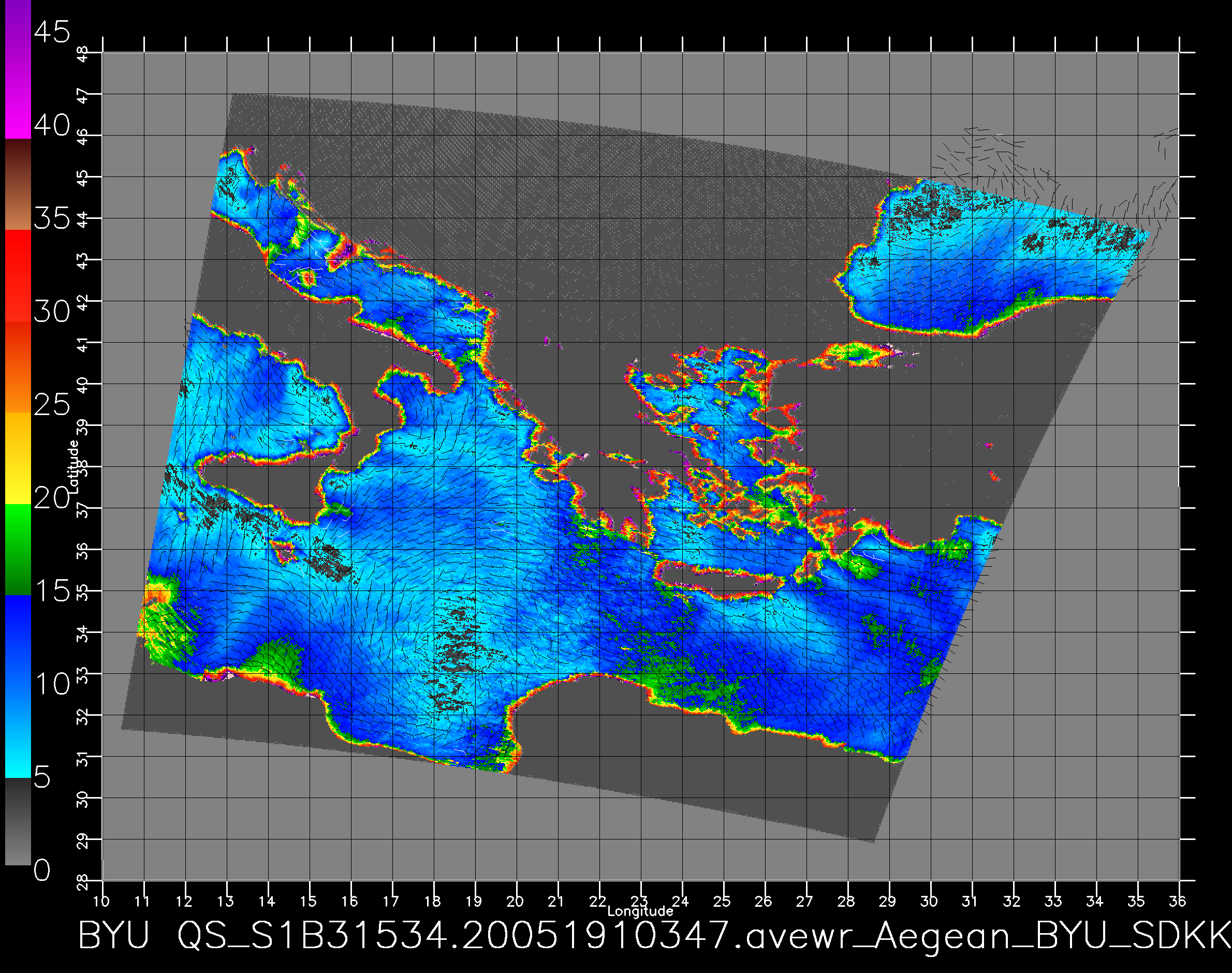Click longitude axis tick label 19
The width and height of the screenshot is (1232, 973).
click(474, 901)
